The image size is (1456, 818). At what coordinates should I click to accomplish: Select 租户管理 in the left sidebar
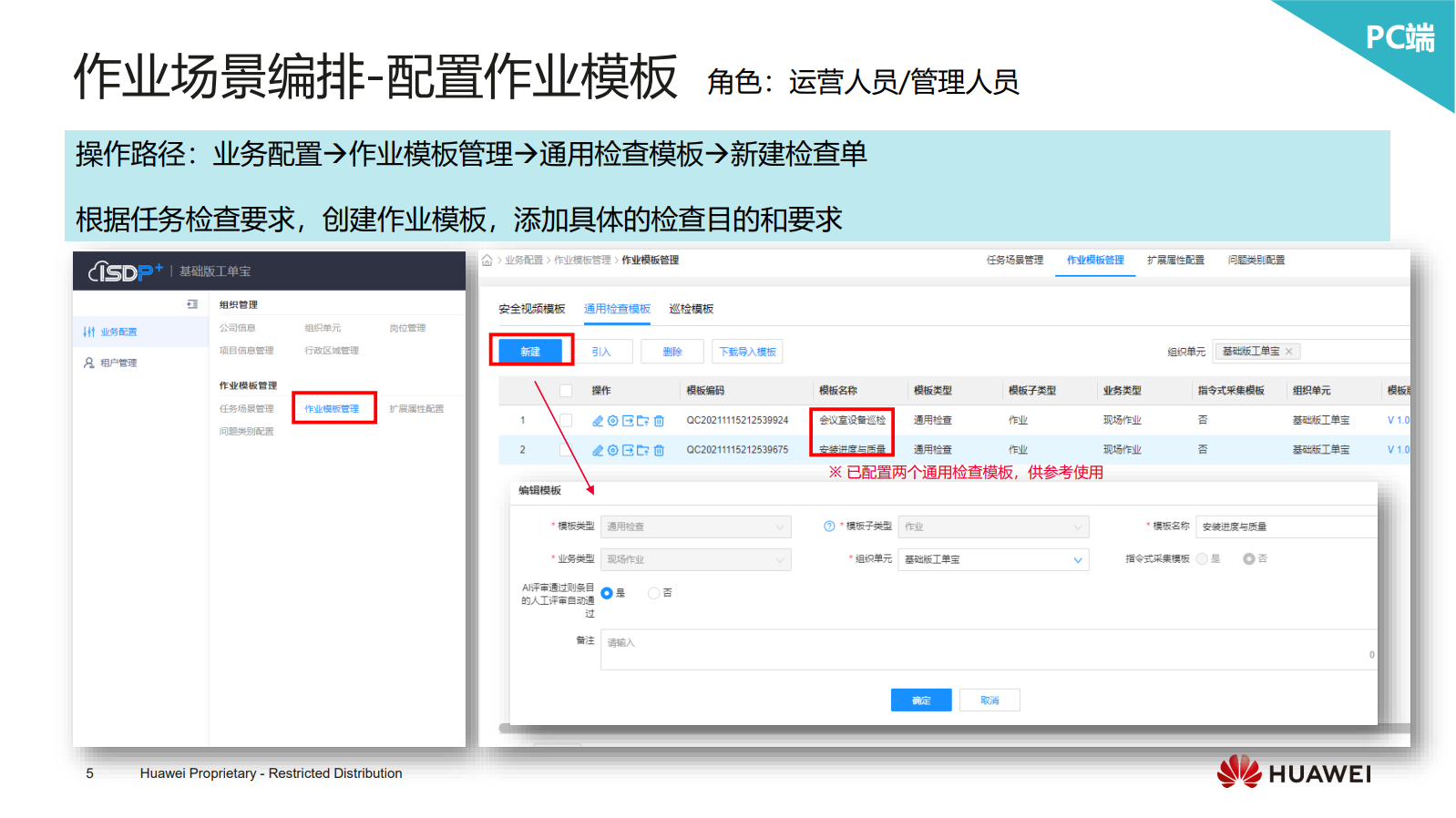pyautogui.click(x=141, y=363)
